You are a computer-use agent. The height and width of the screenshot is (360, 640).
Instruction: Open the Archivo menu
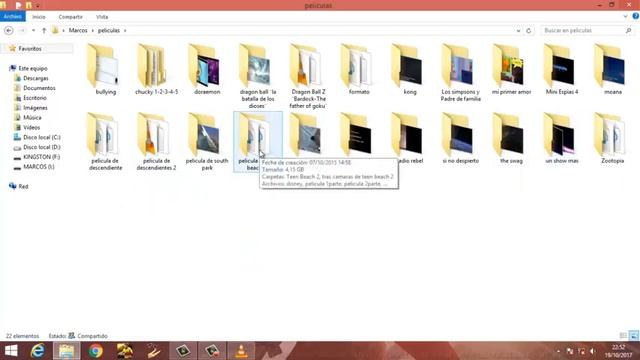(13, 17)
